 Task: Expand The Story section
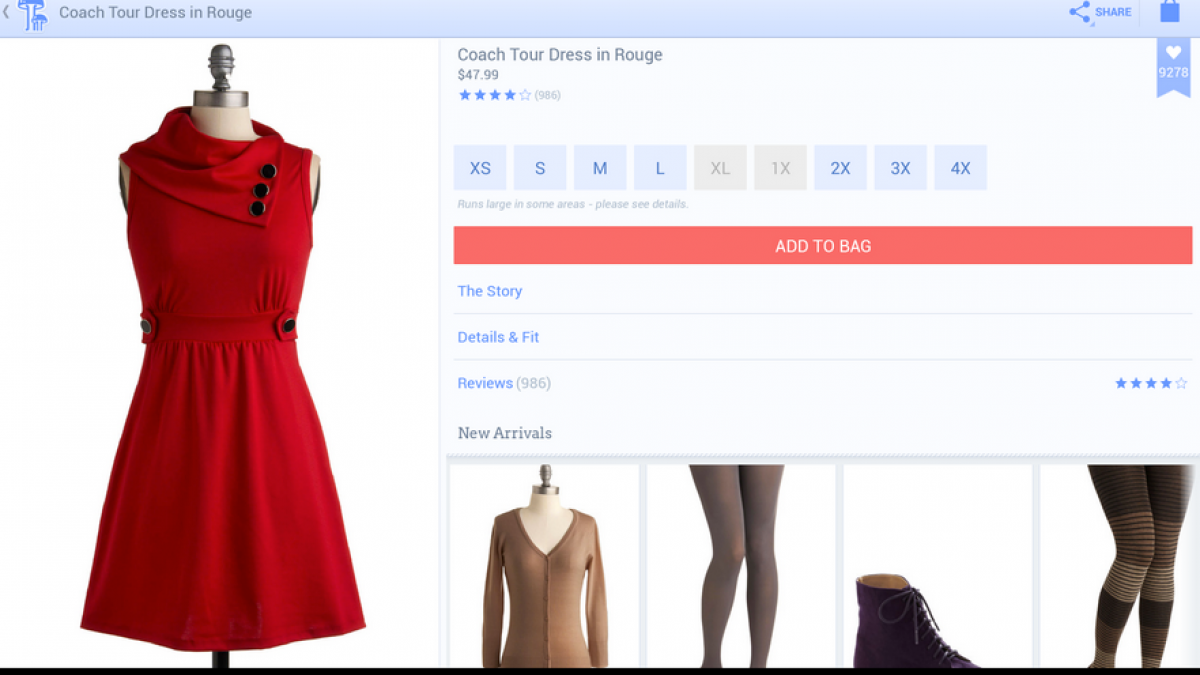coord(490,291)
